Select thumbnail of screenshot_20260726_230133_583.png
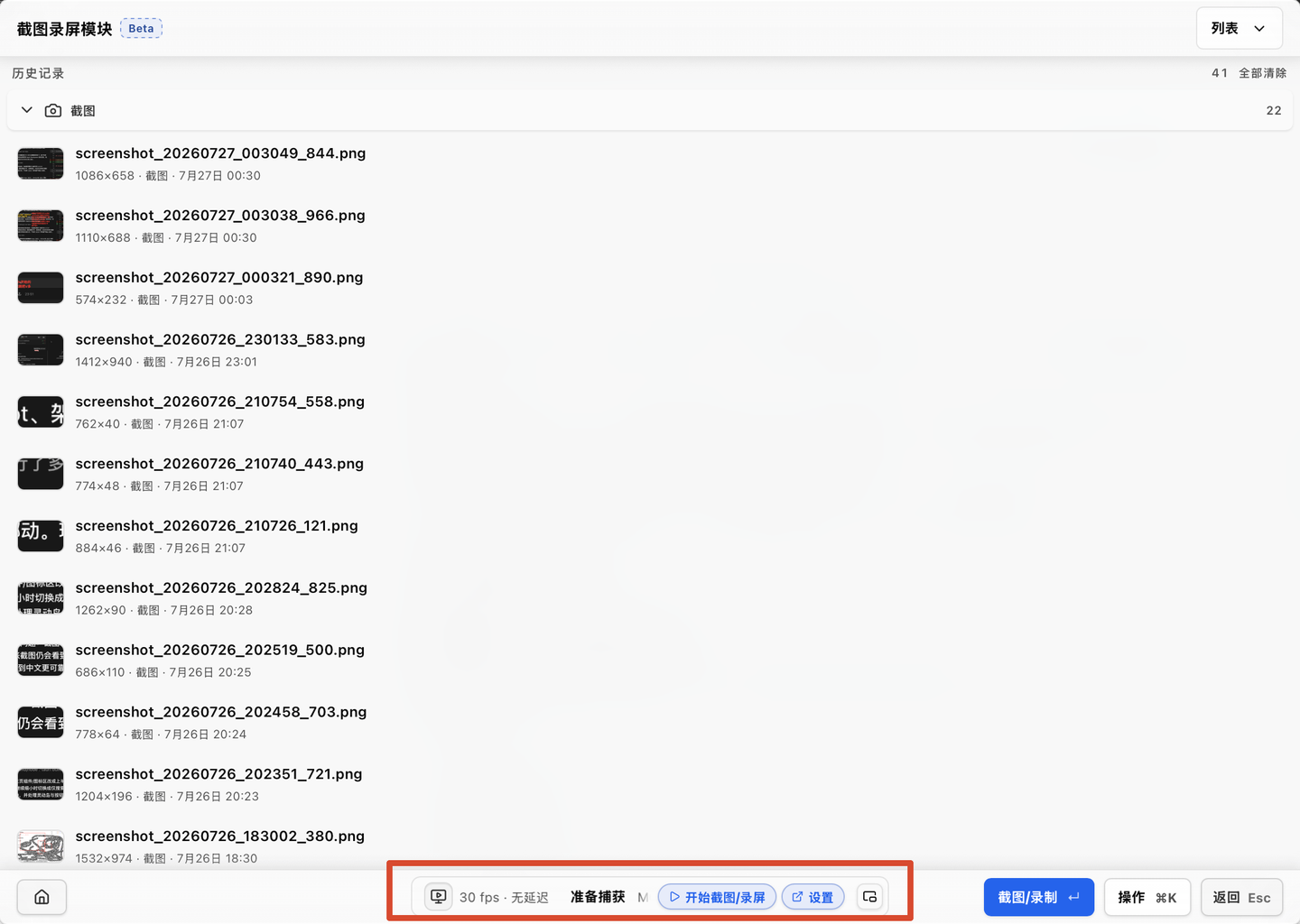1300x924 pixels. [41, 350]
